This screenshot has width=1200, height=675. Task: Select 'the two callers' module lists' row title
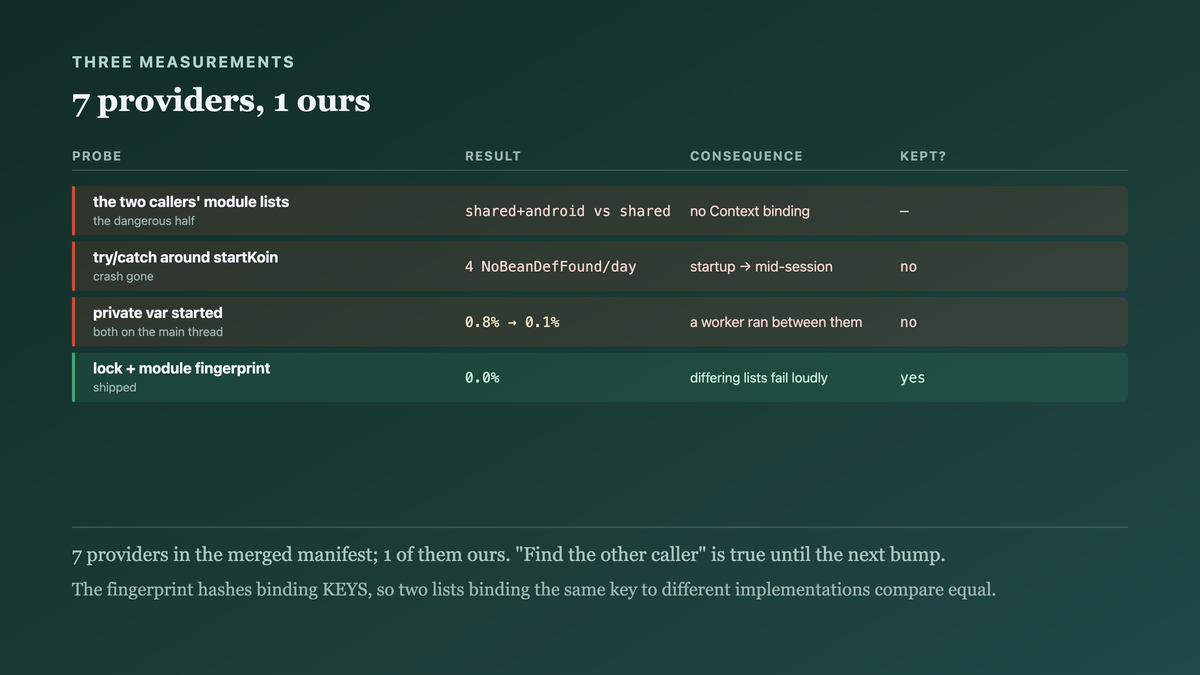coord(191,202)
